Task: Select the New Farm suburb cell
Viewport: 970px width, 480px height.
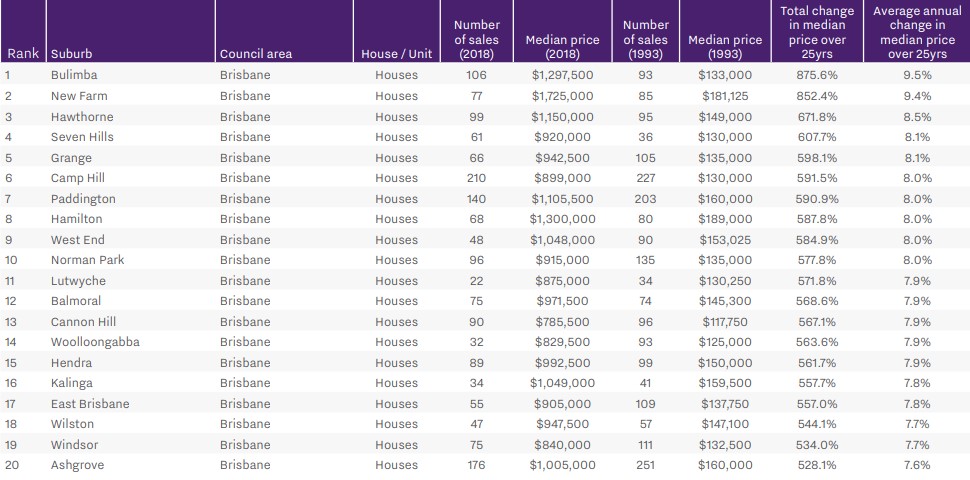Action: coord(80,96)
